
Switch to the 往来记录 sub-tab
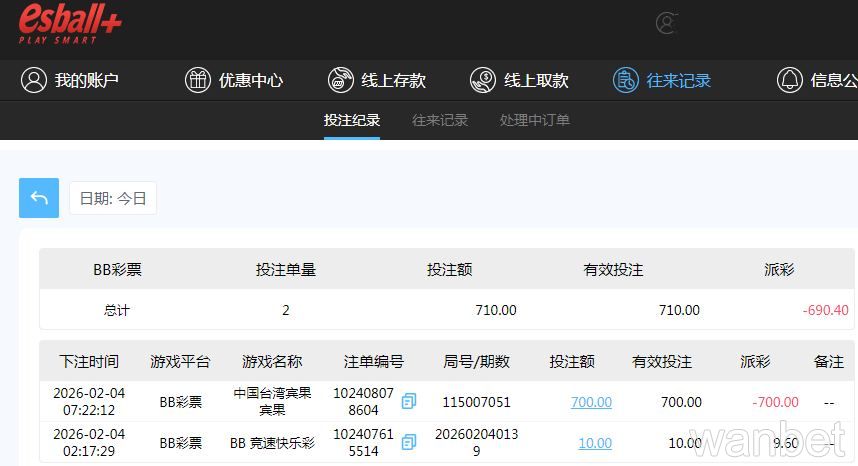coord(440,120)
